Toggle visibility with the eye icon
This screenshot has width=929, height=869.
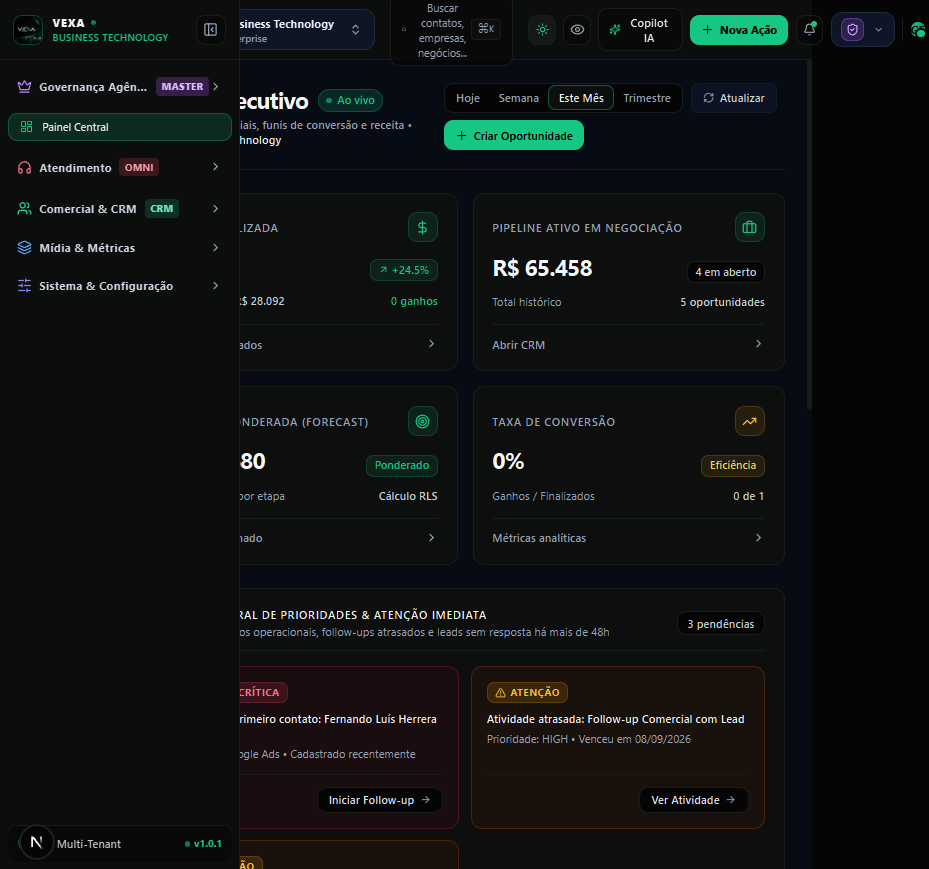click(577, 30)
